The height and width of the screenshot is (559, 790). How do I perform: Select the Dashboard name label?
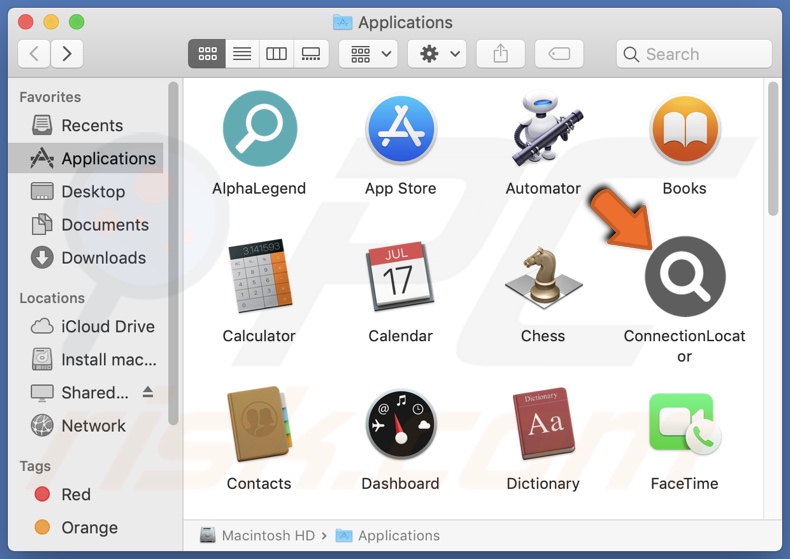click(401, 483)
